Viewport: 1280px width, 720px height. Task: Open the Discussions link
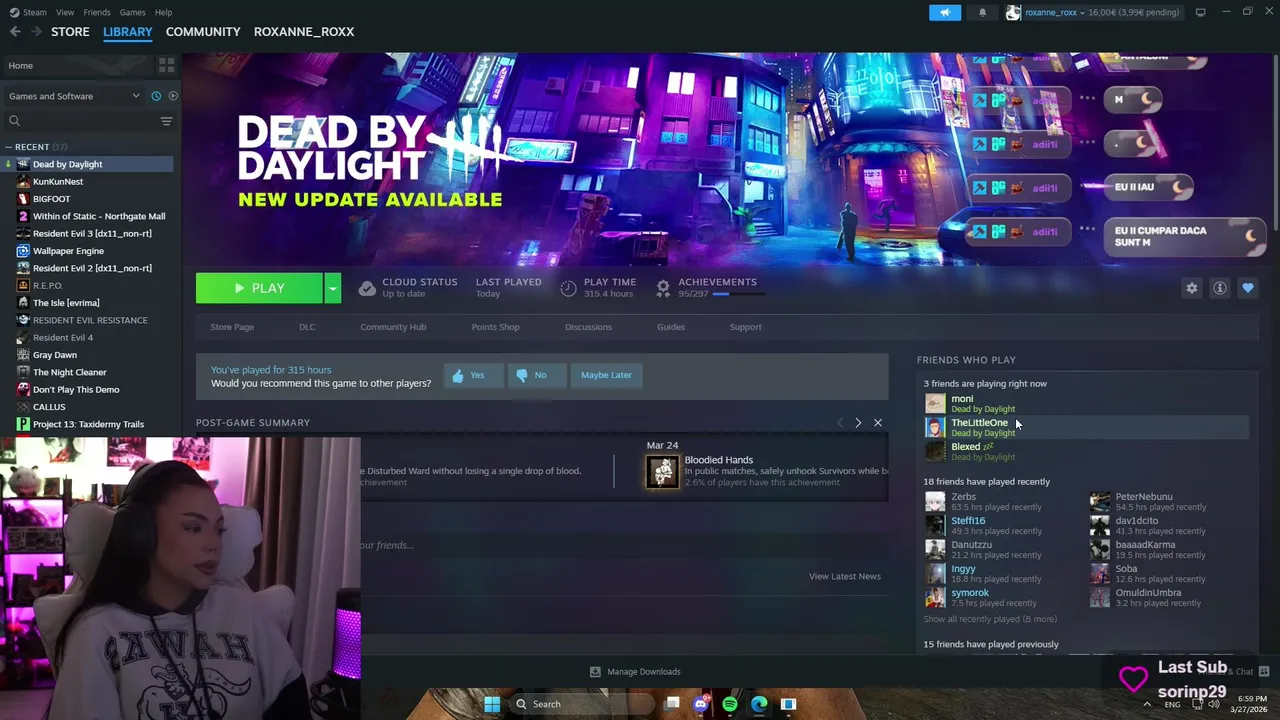[x=588, y=327]
